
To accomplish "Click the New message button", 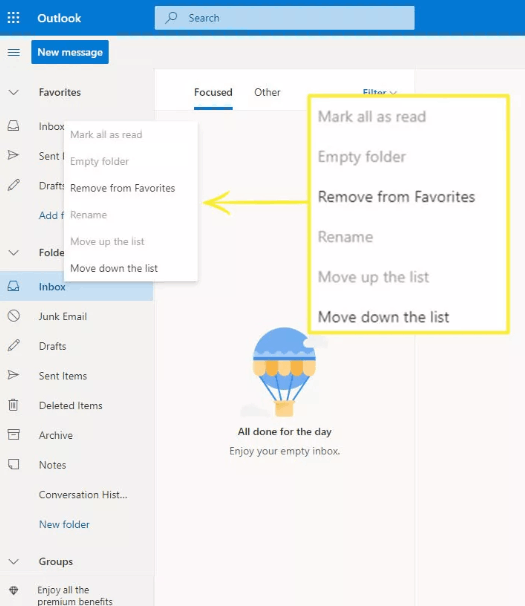I will [70, 52].
